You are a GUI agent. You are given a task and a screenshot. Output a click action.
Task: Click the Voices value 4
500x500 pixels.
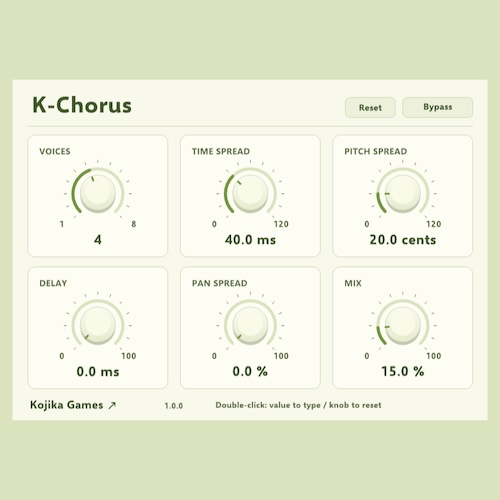tap(98, 240)
